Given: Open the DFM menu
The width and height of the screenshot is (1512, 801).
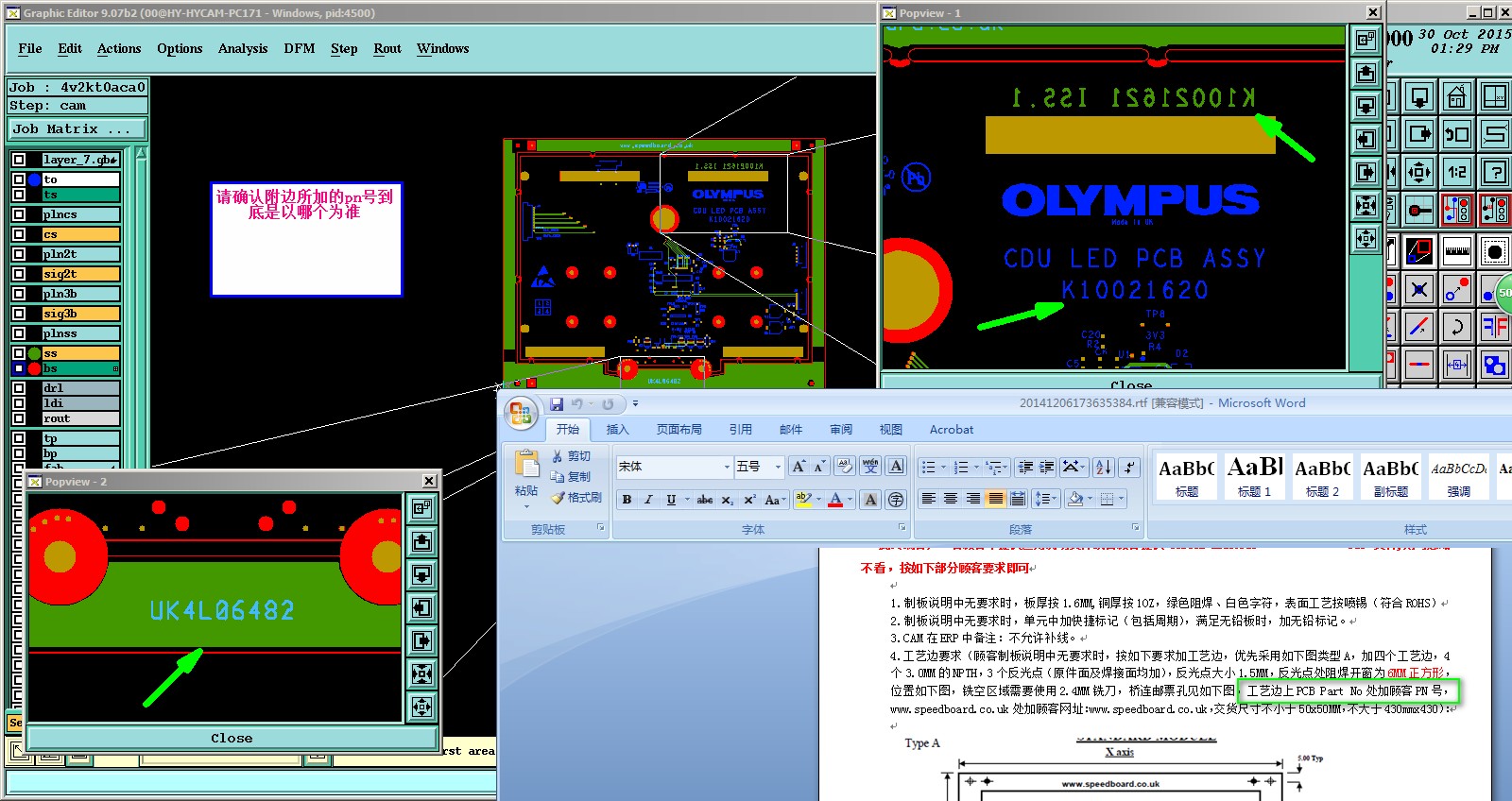Looking at the screenshot, I should [x=300, y=48].
